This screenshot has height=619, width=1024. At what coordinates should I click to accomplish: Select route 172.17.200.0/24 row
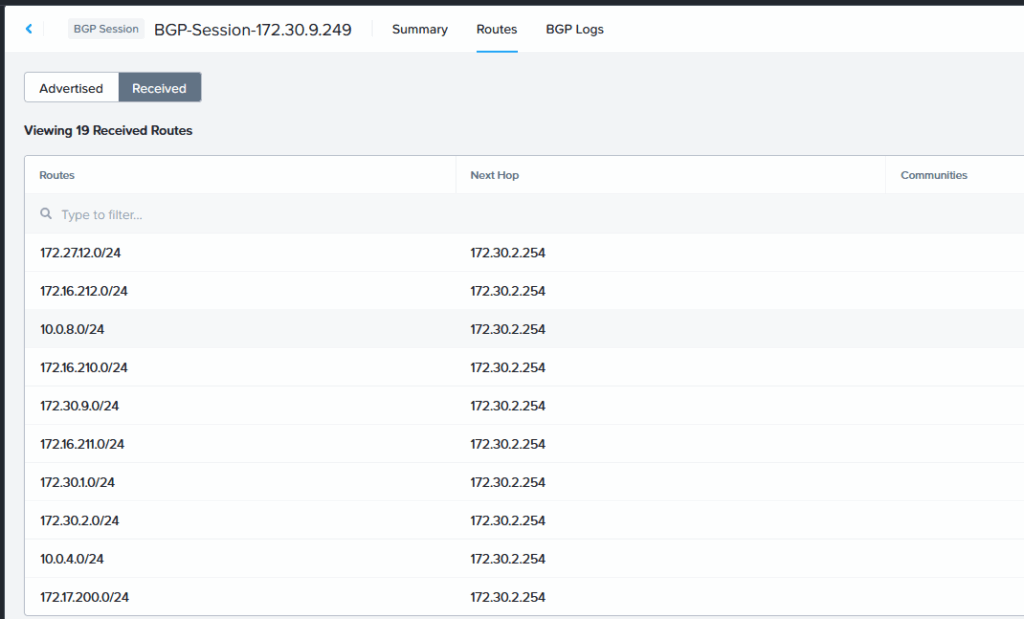(84, 597)
